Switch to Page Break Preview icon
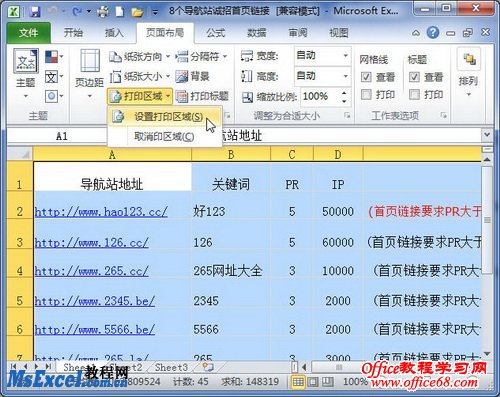The image size is (500, 397). (x=327, y=382)
